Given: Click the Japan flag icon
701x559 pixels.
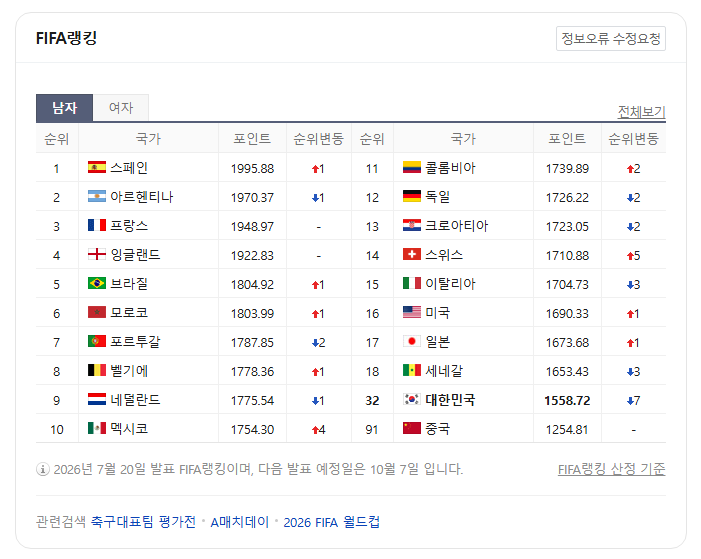Looking at the screenshot, I should [412, 342].
